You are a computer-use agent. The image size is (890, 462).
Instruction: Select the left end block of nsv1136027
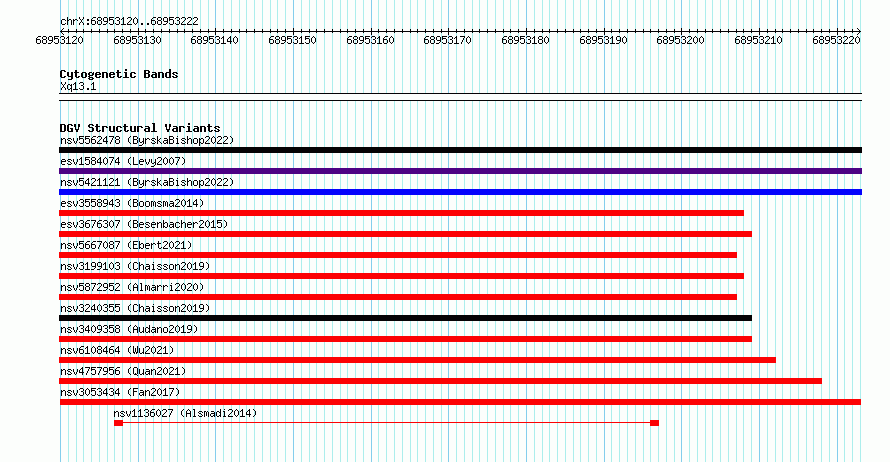(x=118, y=423)
